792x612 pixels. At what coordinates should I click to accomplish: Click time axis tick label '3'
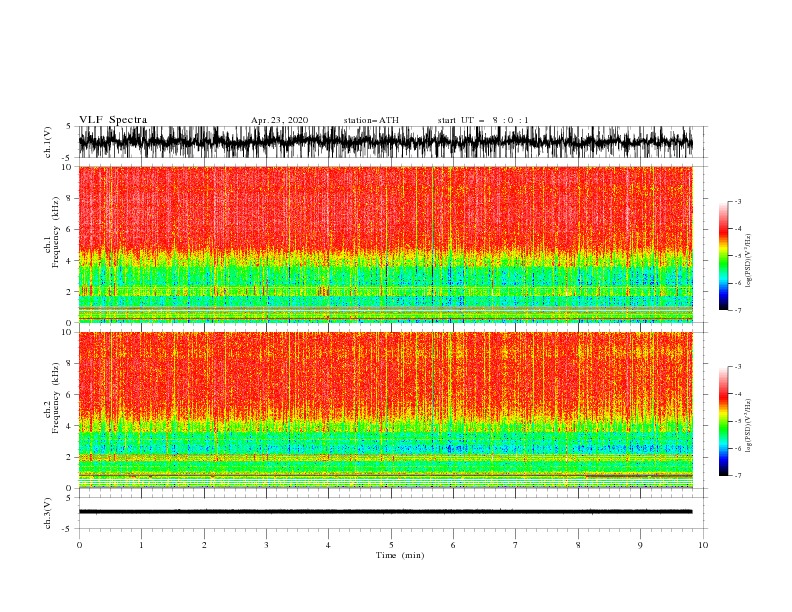(266, 545)
